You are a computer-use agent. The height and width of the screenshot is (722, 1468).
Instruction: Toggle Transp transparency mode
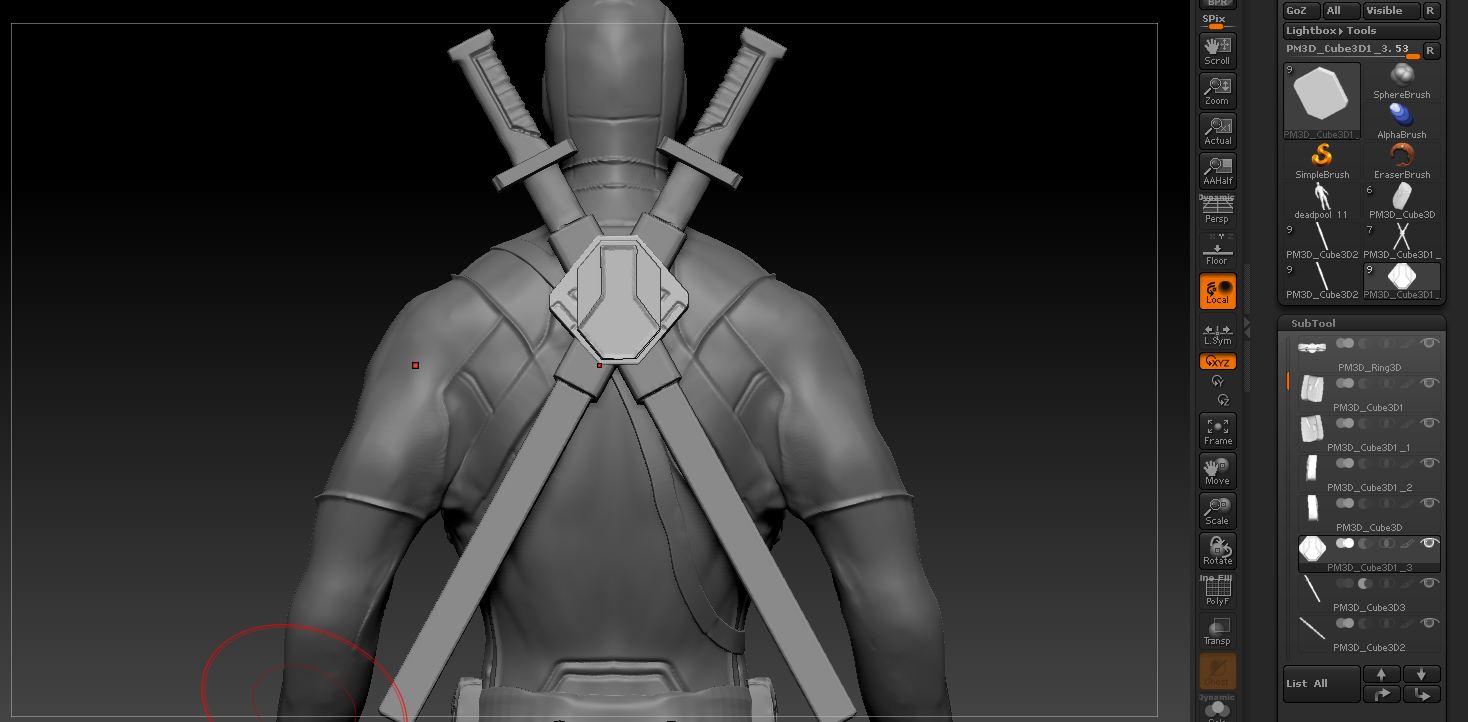click(1217, 631)
